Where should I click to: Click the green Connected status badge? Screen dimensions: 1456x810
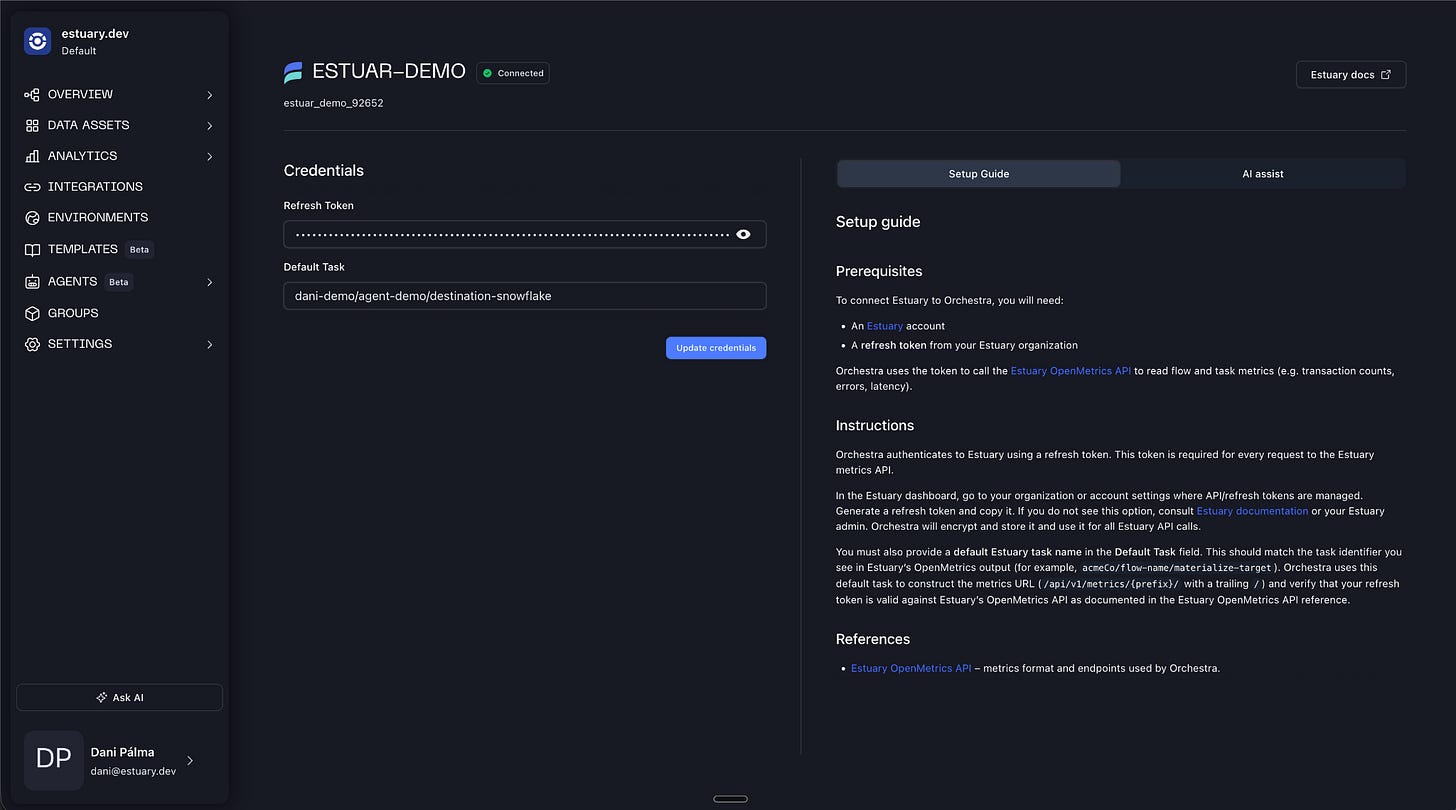(x=513, y=73)
